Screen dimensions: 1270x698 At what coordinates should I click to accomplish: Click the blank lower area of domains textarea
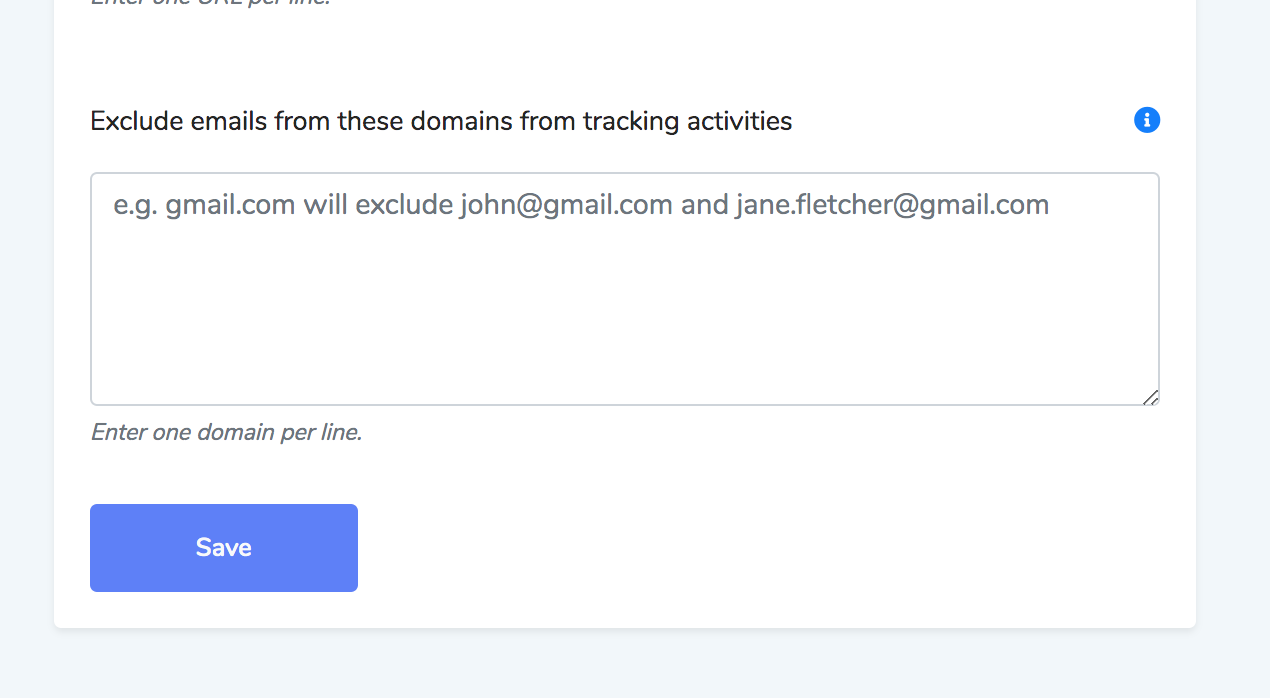(x=625, y=320)
